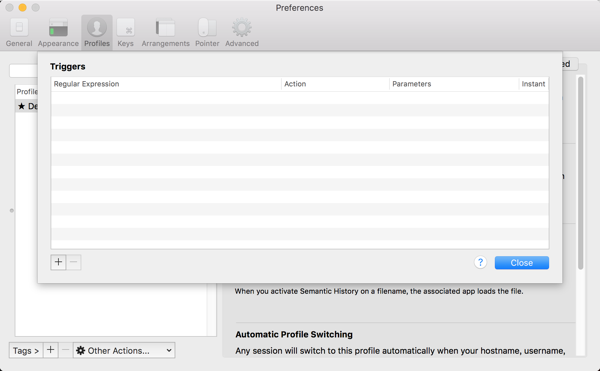Click the vertical scrollbar on the right panel
600x371 pixels.
(580, 173)
